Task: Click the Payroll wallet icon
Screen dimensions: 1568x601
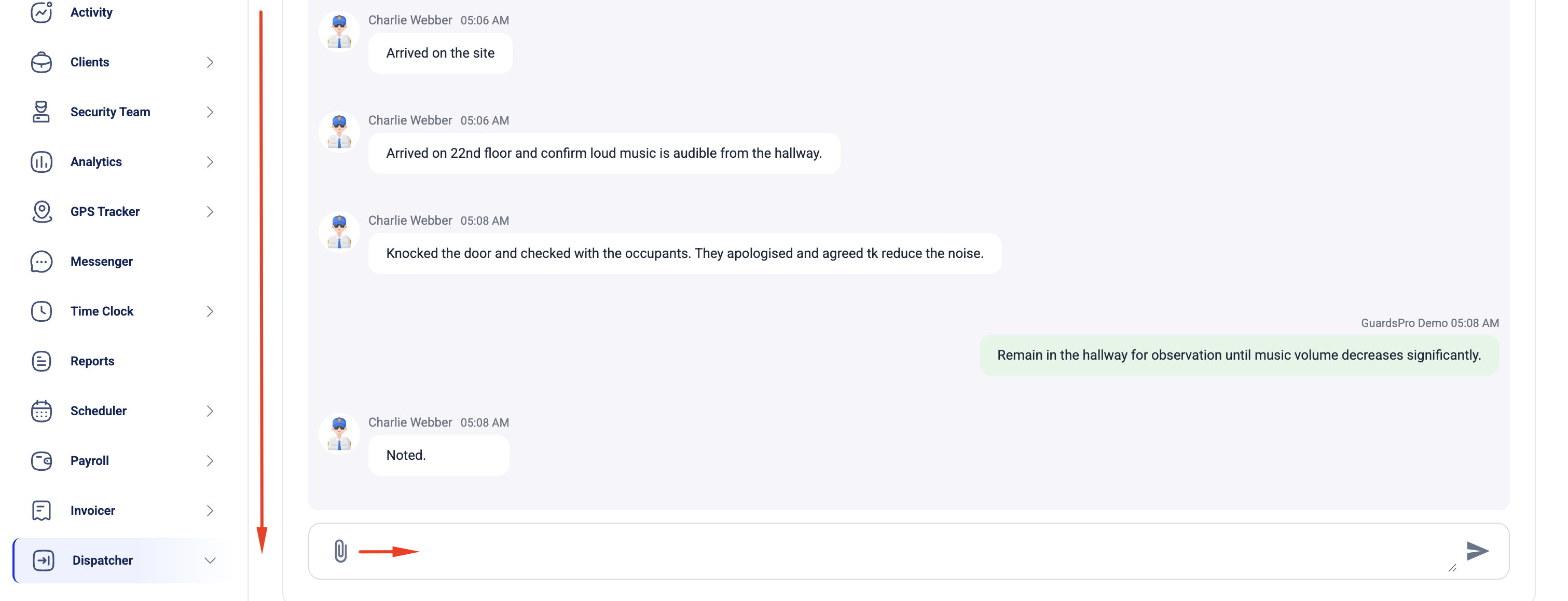Action: (x=42, y=461)
